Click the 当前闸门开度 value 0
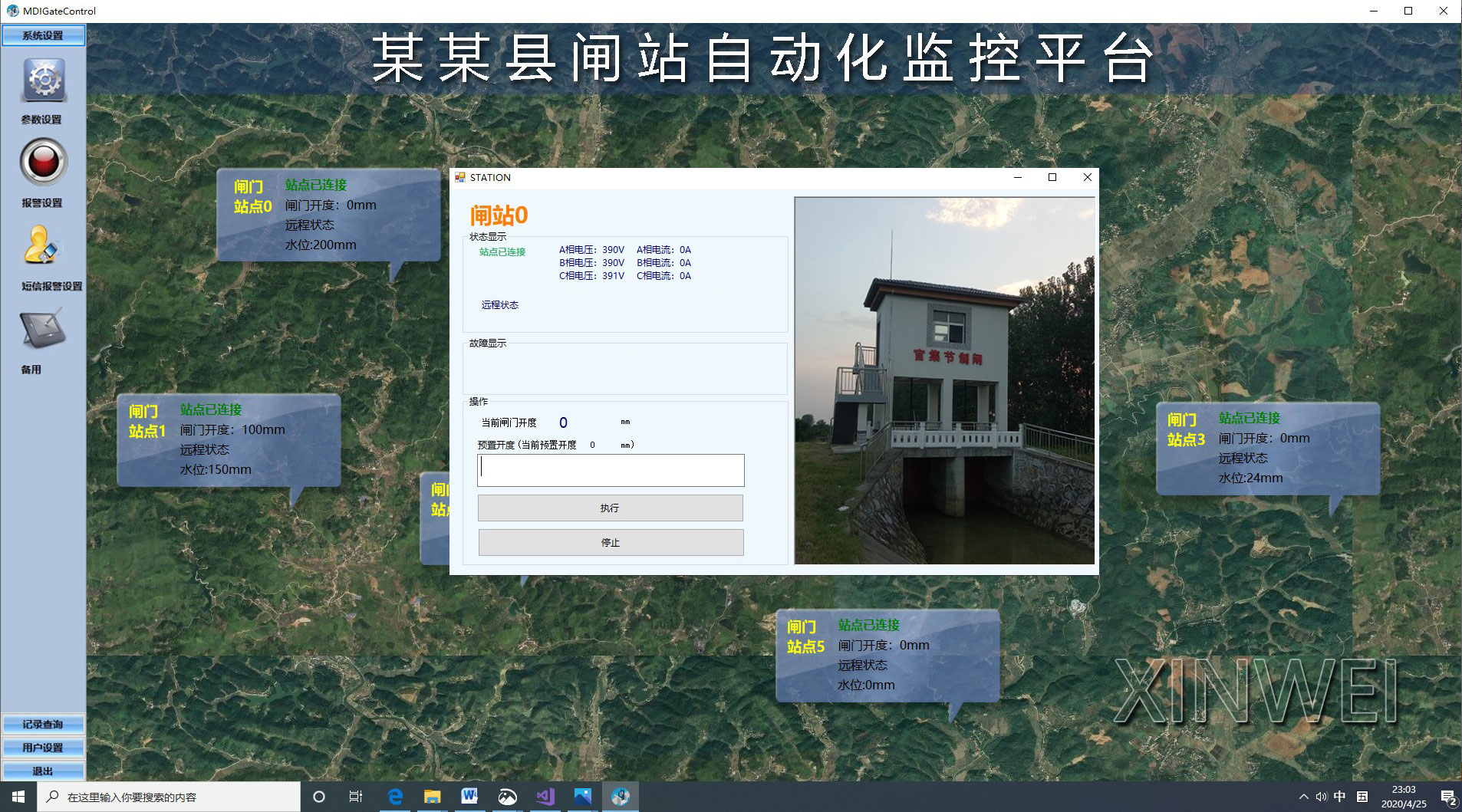Image resolution: width=1462 pixels, height=812 pixels. pyautogui.click(x=563, y=422)
